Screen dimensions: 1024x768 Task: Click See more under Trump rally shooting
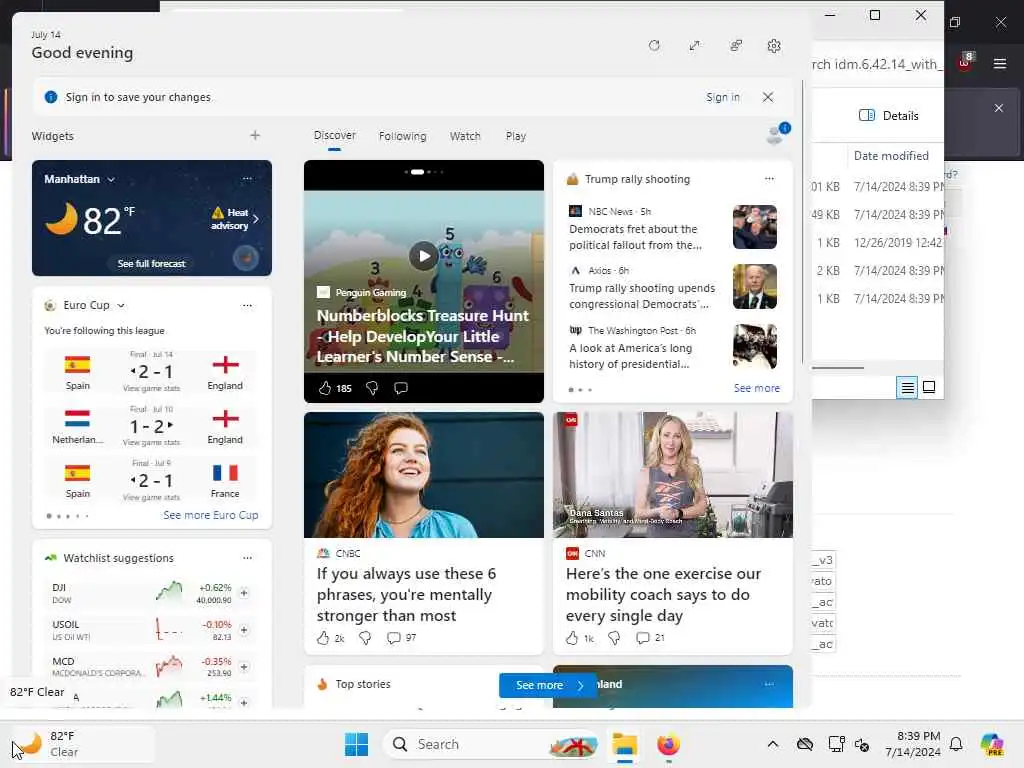[756, 388]
